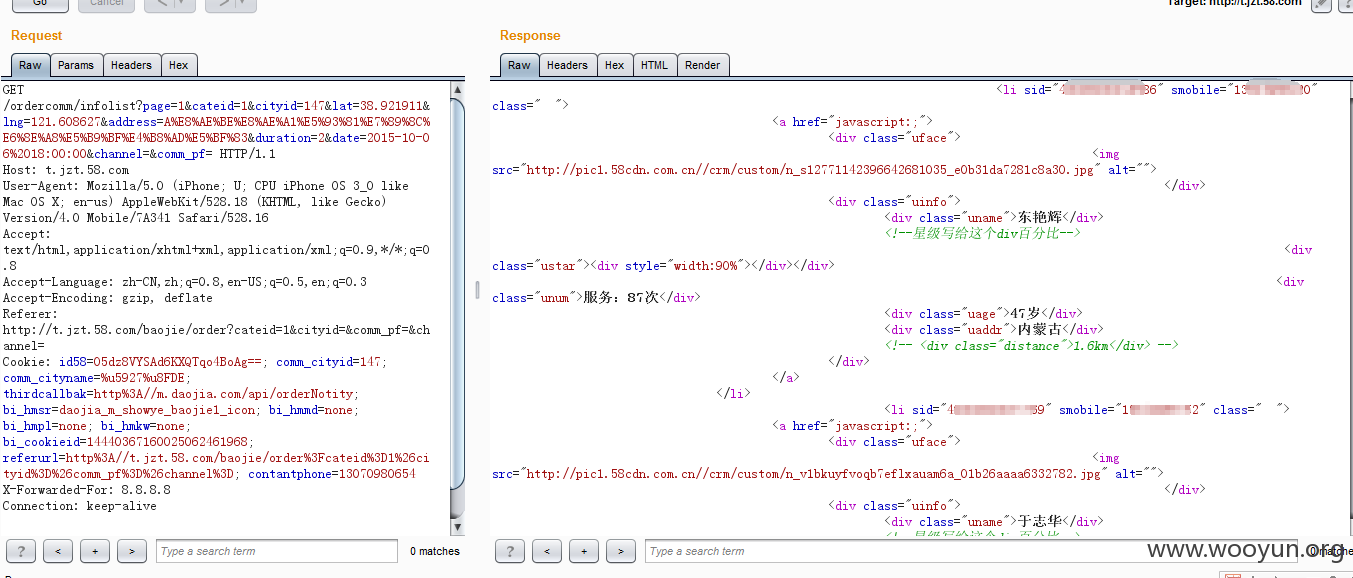Click the splitter handle between panes
Screen dimensions: 1353x578
pyautogui.click(x=477, y=290)
